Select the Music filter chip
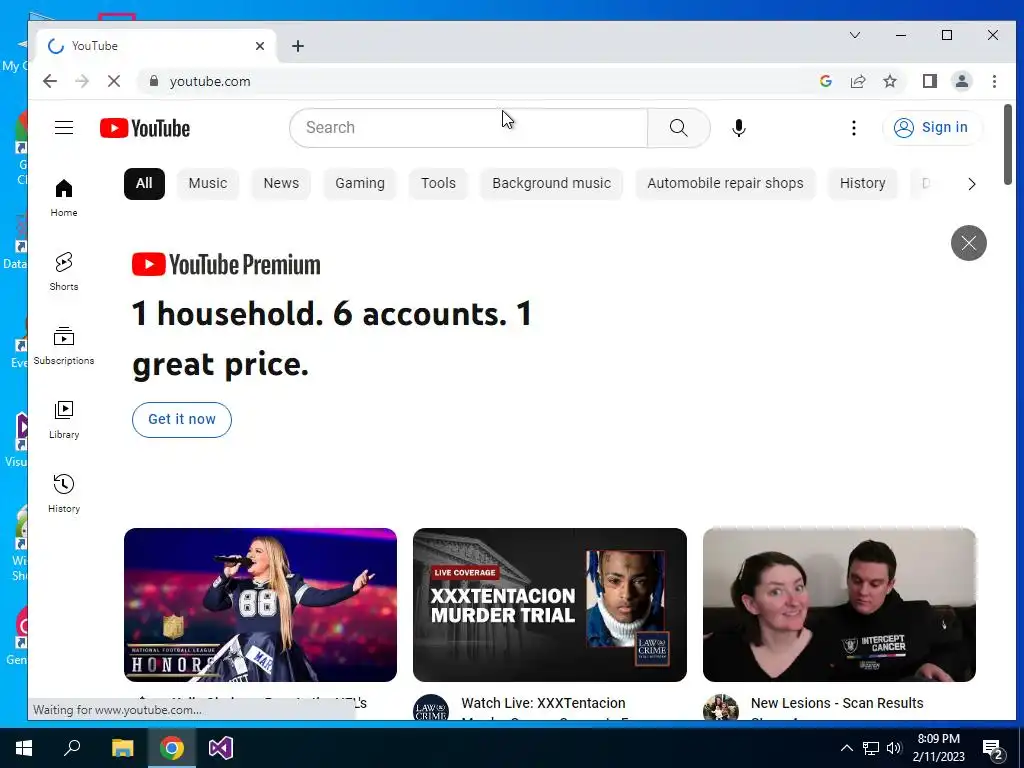The image size is (1024, 768). click(x=208, y=184)
